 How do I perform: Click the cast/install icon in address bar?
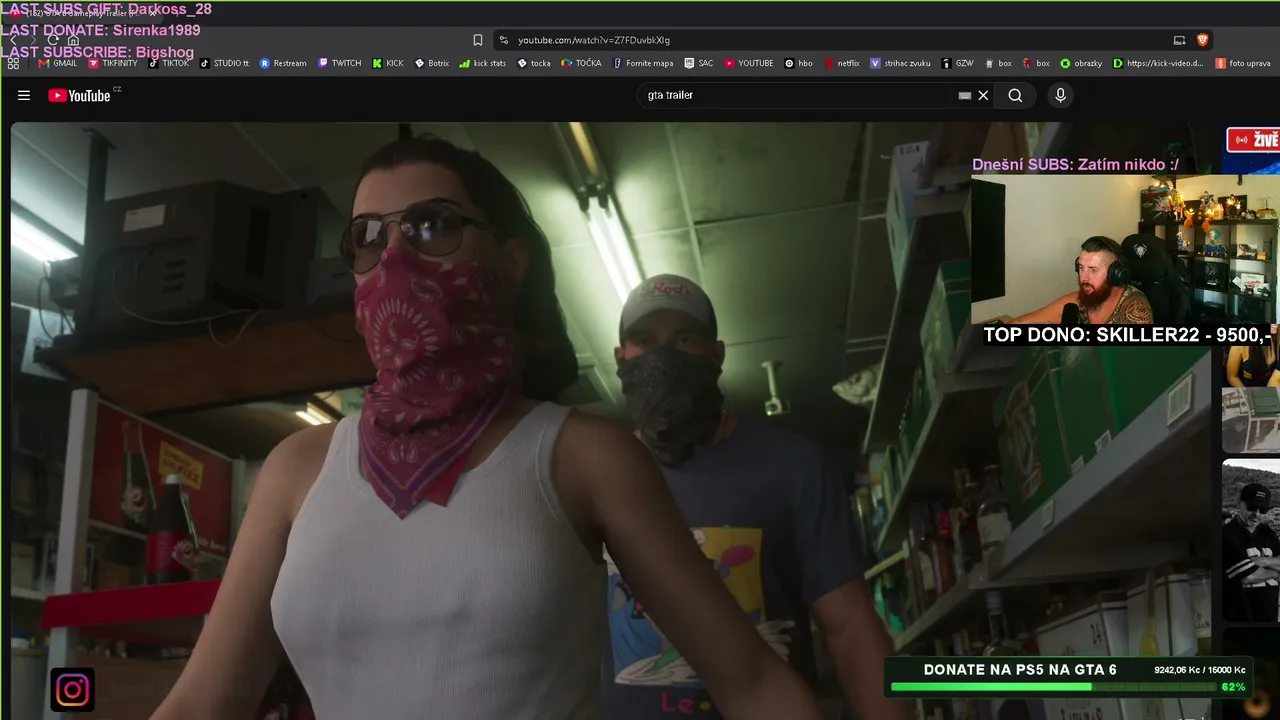(1179, 40)
